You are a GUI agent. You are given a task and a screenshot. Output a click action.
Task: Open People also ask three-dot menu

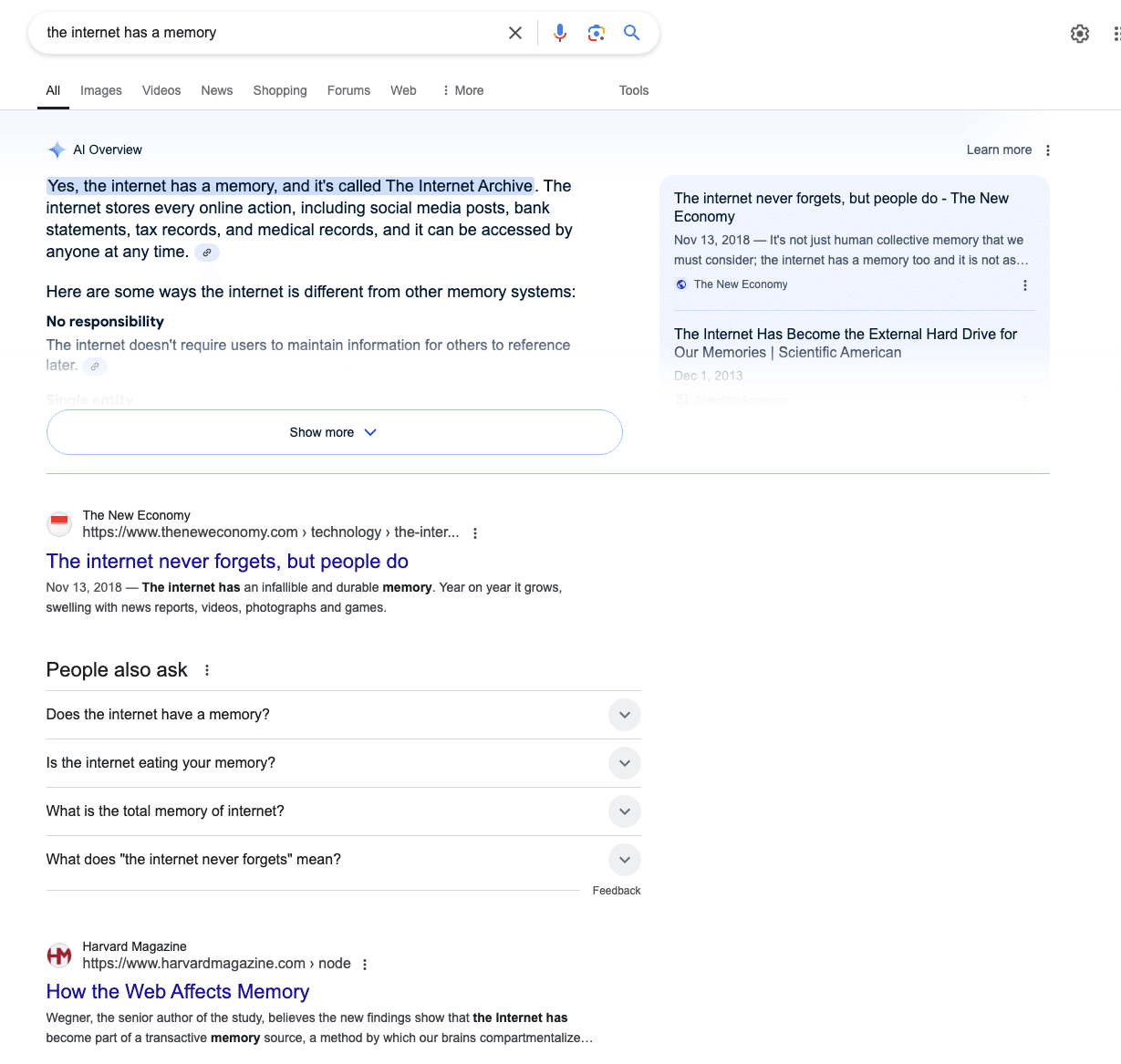click(207, 670)
